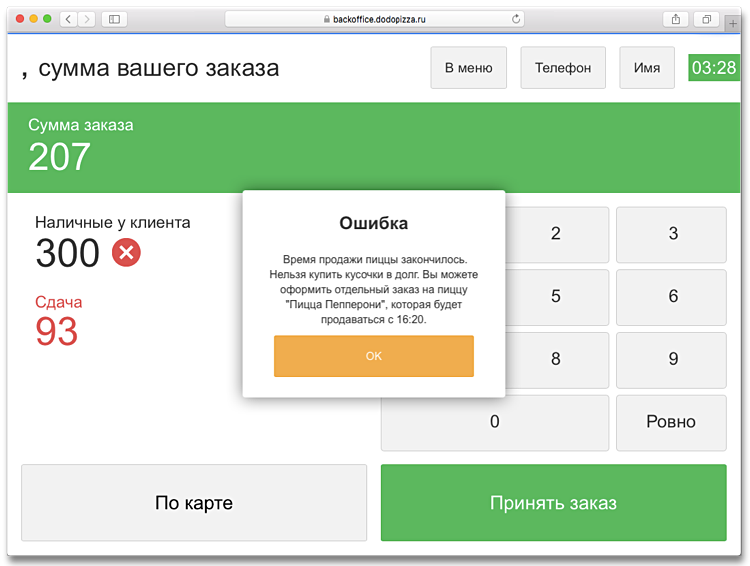750x566 pixels.
Task: Reload the page with the refresh icon
Action: pyautogui.click(x=516, y=19)
